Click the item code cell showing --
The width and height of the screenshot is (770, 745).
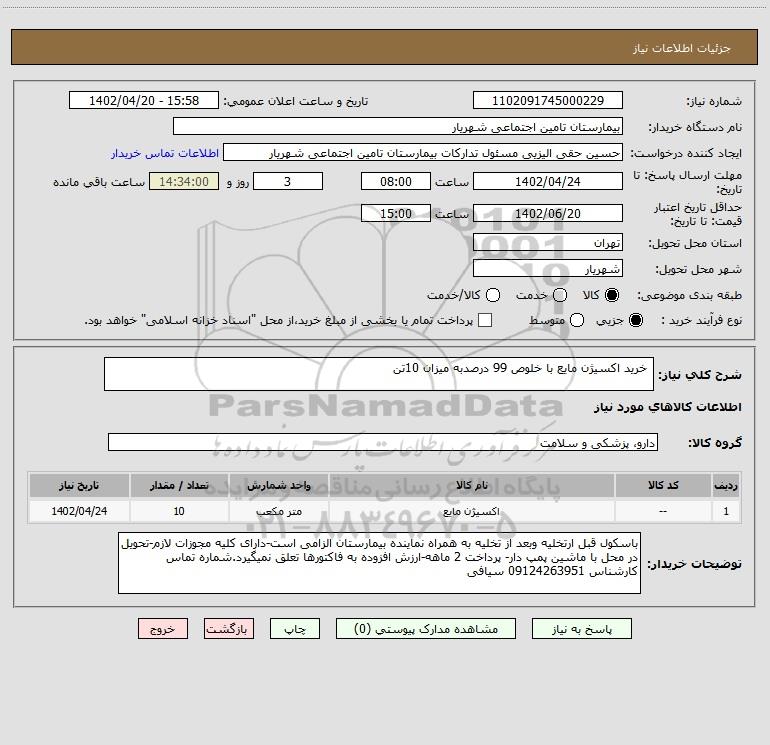tap(663, 511)
